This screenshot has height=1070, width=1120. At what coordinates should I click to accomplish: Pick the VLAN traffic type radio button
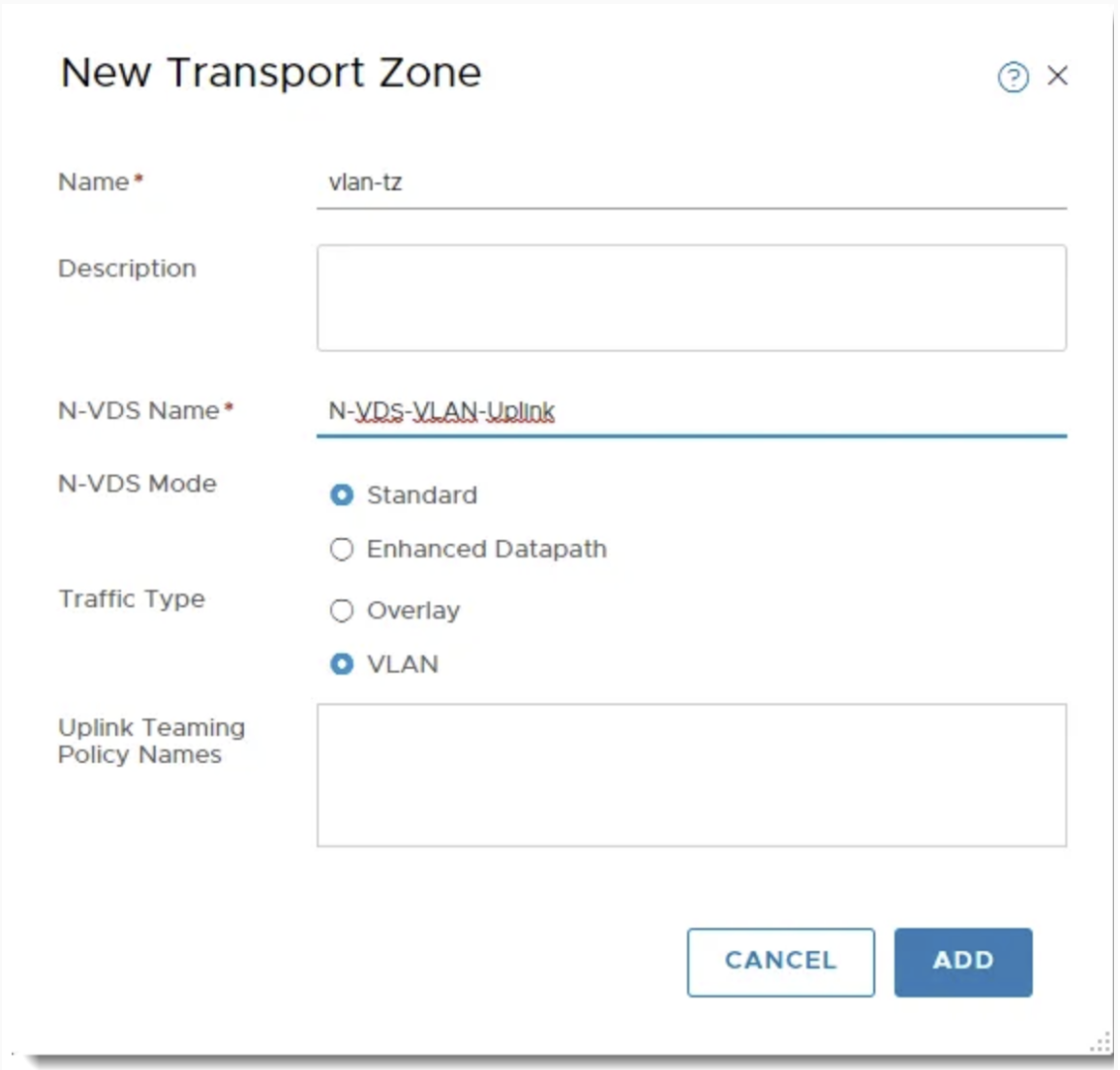pos(342,664)
